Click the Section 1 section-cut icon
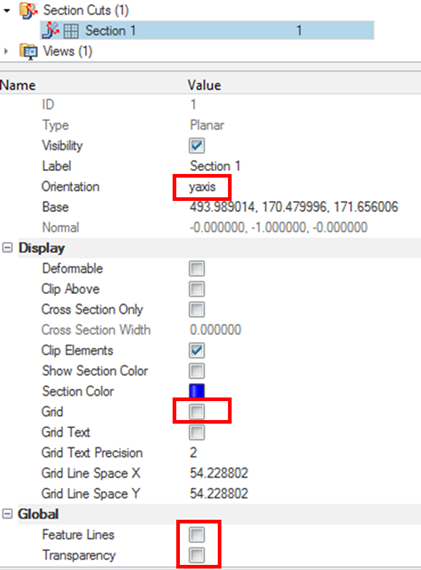The width and height of the screenshot is (421, 570). click(51, 31)
